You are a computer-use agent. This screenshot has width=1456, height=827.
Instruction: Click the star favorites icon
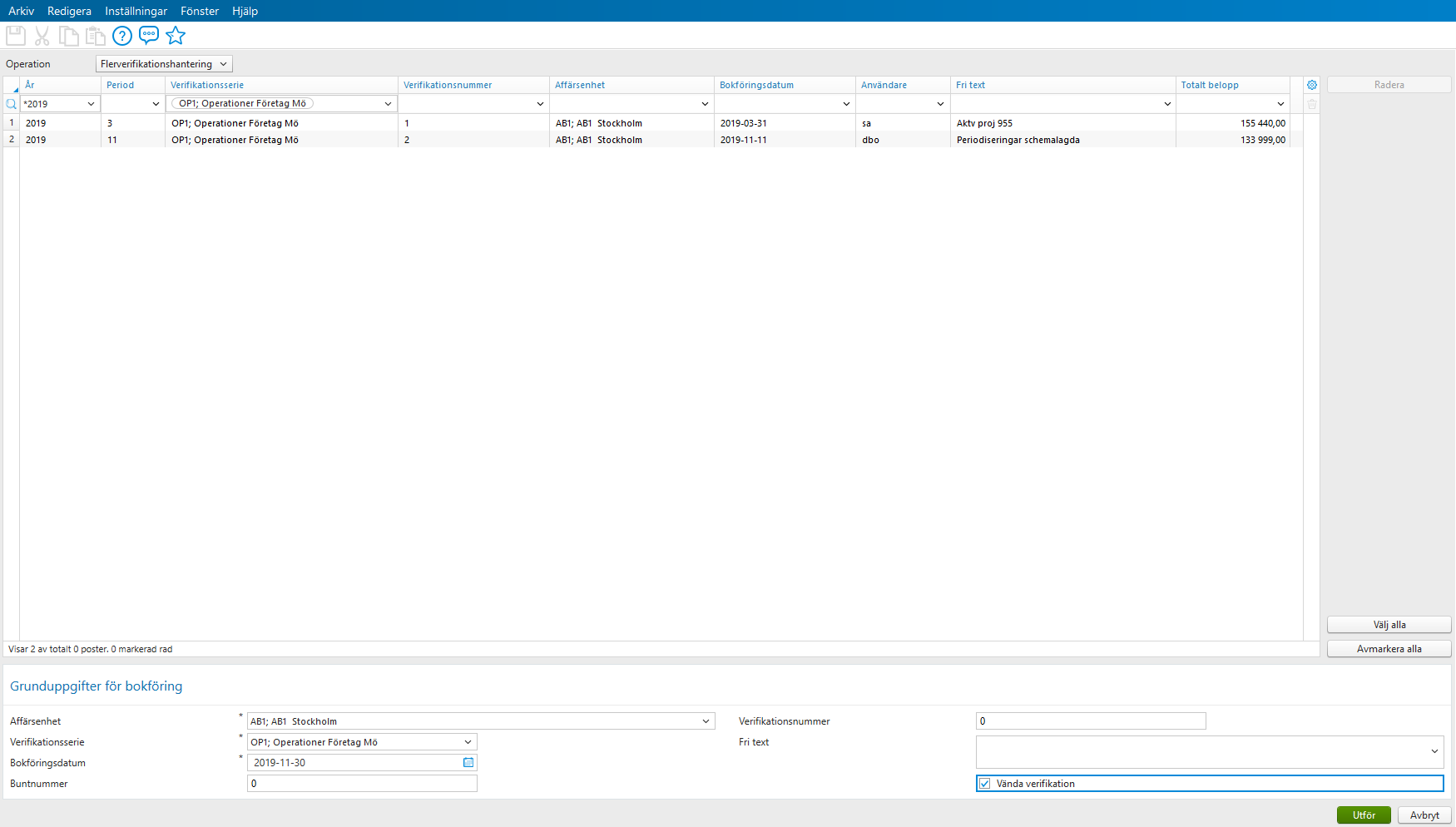tap(176, 35)
